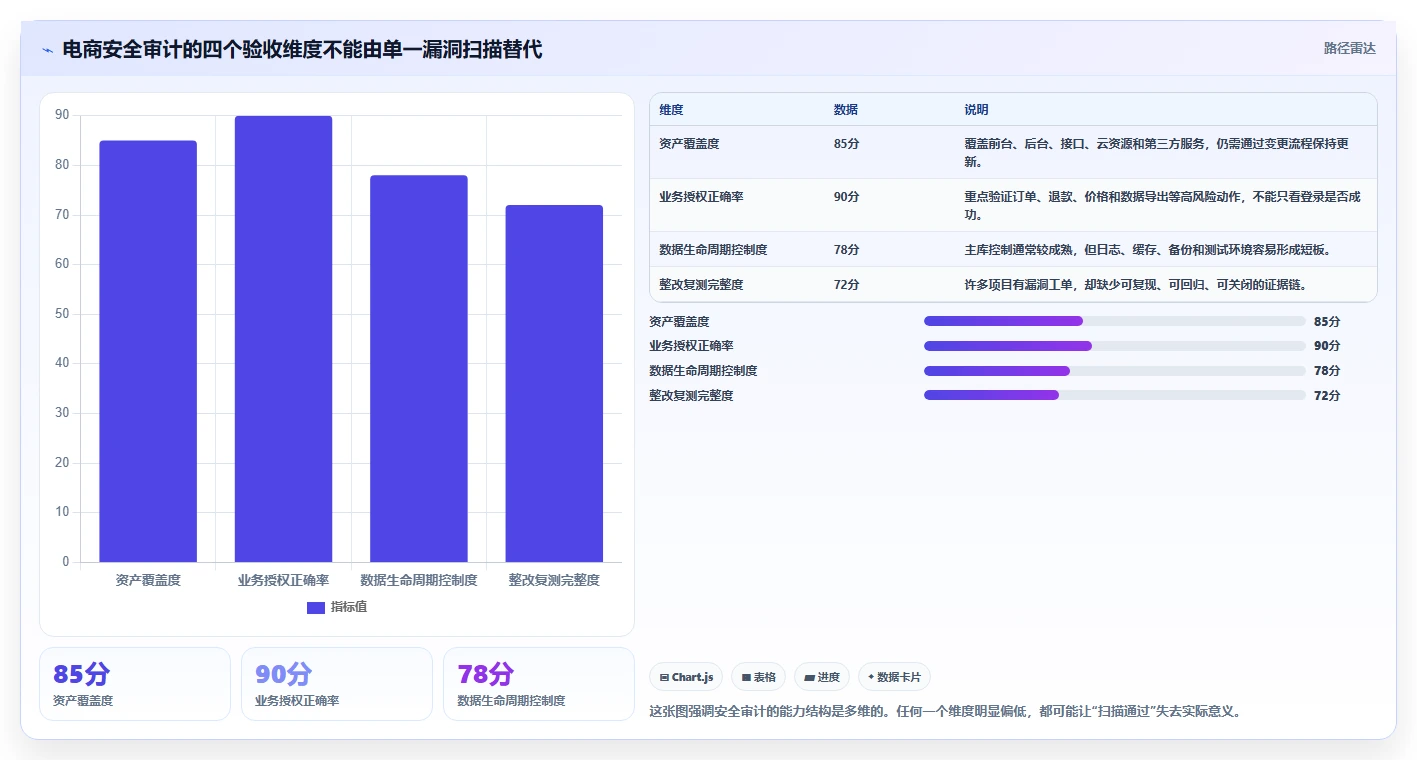Click y-axis tick label 50
Viewport: 1417px width, 760px height.
[x=62, y=314]
